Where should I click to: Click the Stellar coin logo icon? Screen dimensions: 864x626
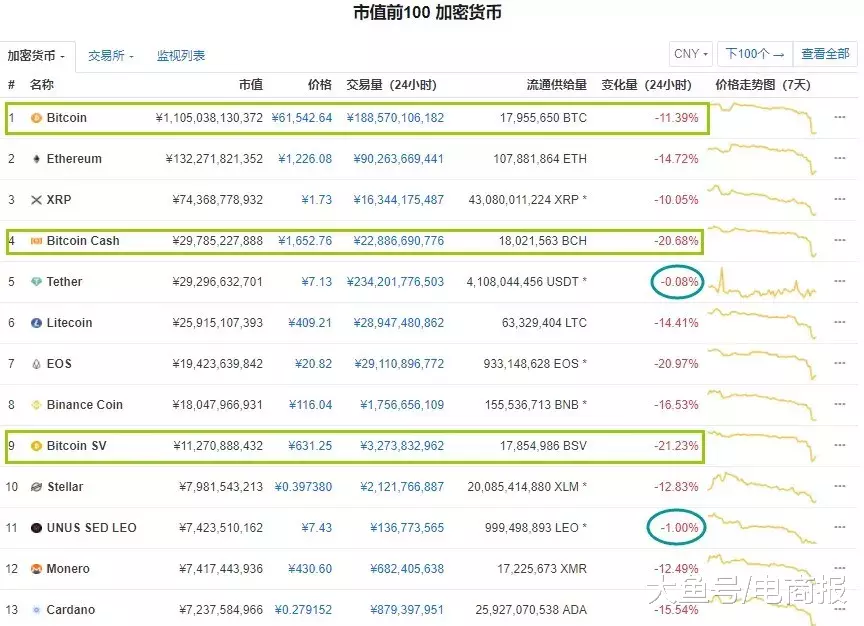pos(36,487)
